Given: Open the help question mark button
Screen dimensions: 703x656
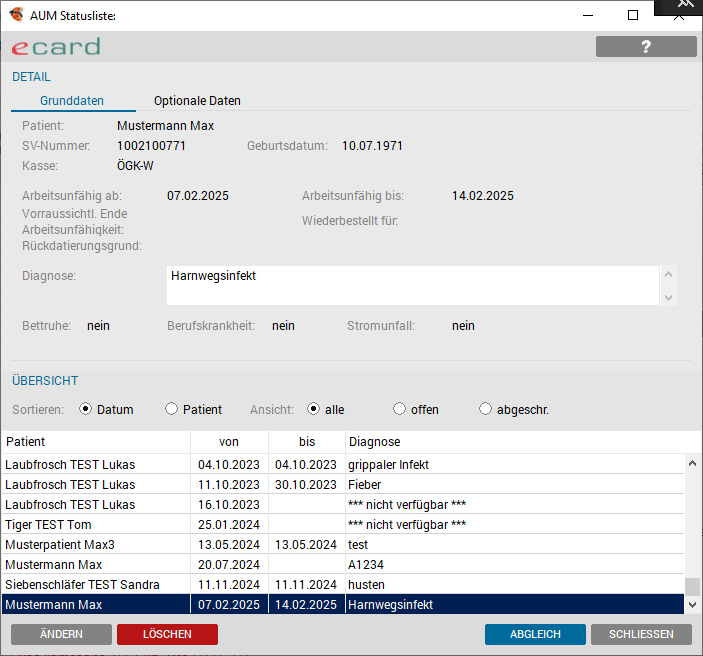Looking at the screenshot, I should tap(646, 47).
